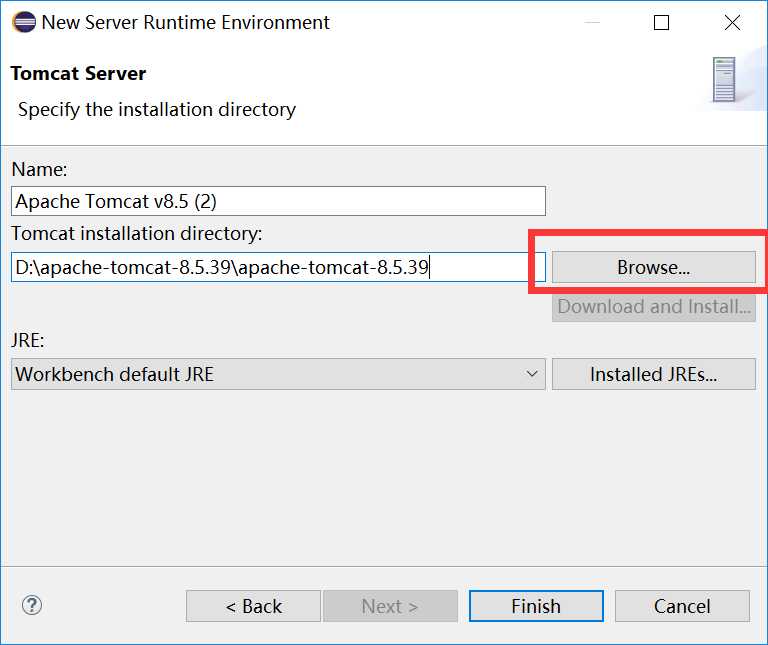Click Finish to create the runtime
The image size is (768, 645).
[x=536, y=606]
